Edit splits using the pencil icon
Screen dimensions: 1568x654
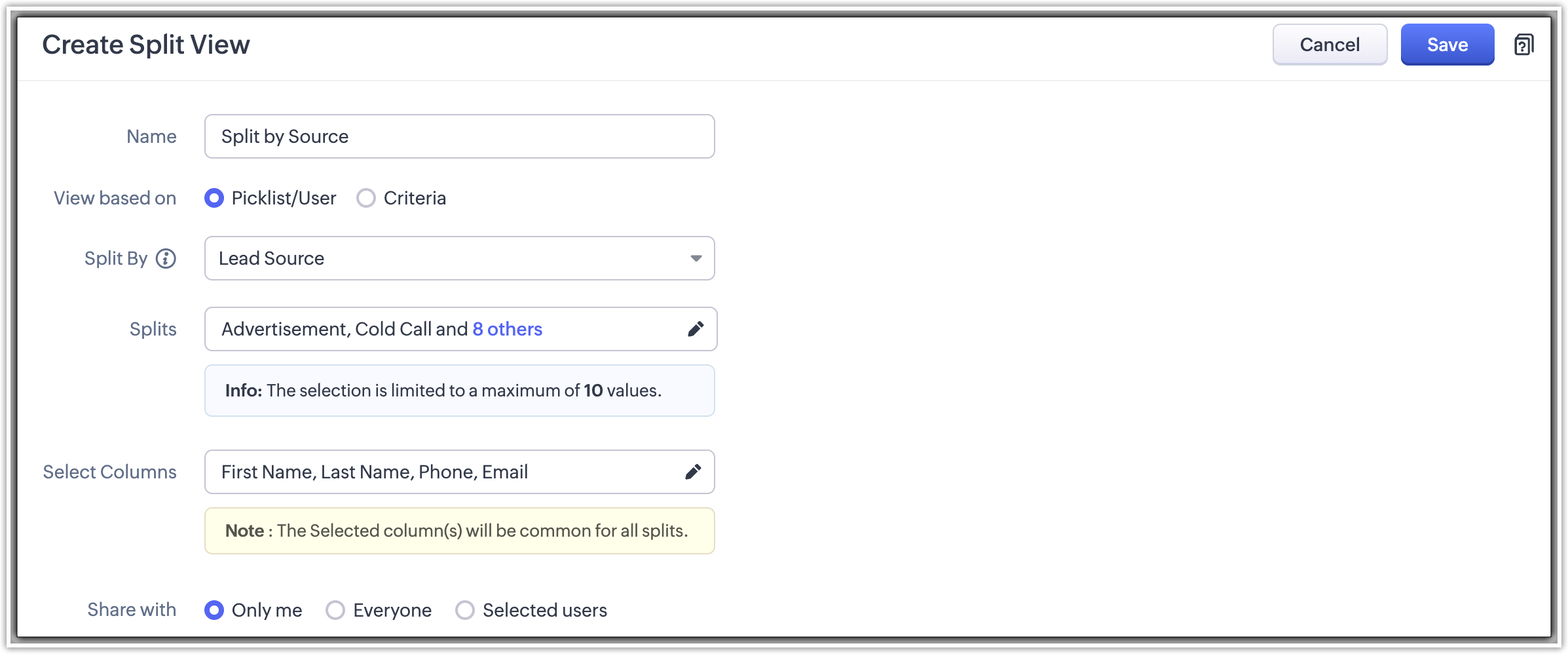coord(696,329)
